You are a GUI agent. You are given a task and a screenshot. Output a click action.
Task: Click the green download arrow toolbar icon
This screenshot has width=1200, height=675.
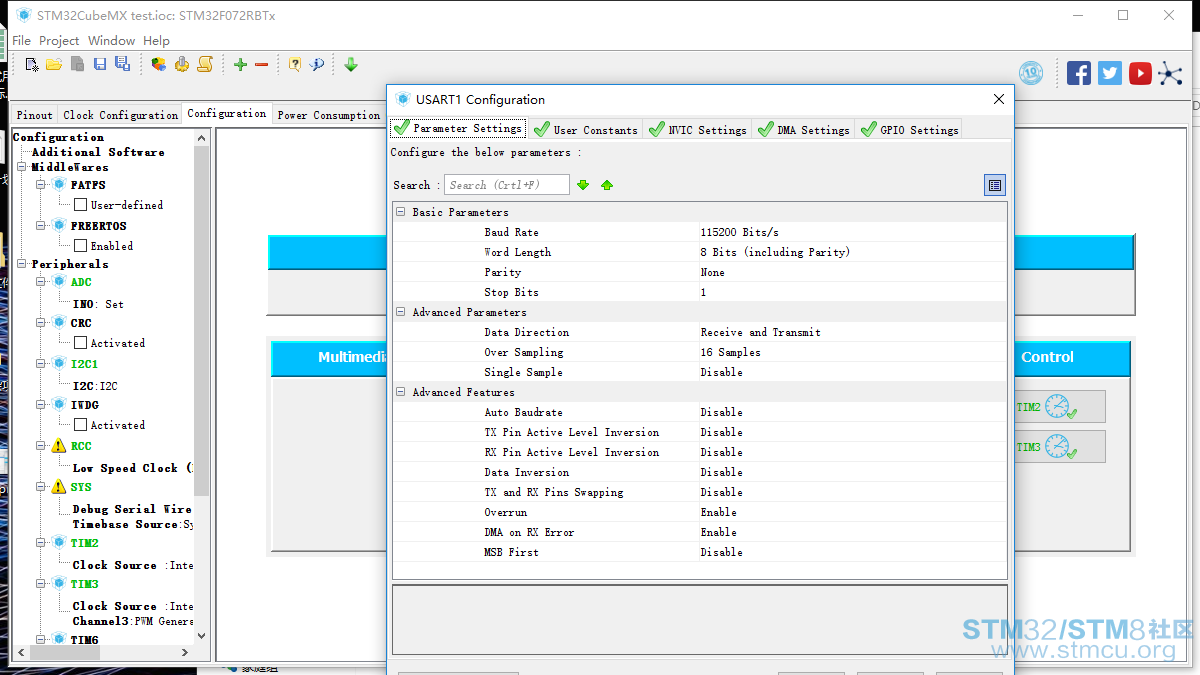tap(351, 65)
